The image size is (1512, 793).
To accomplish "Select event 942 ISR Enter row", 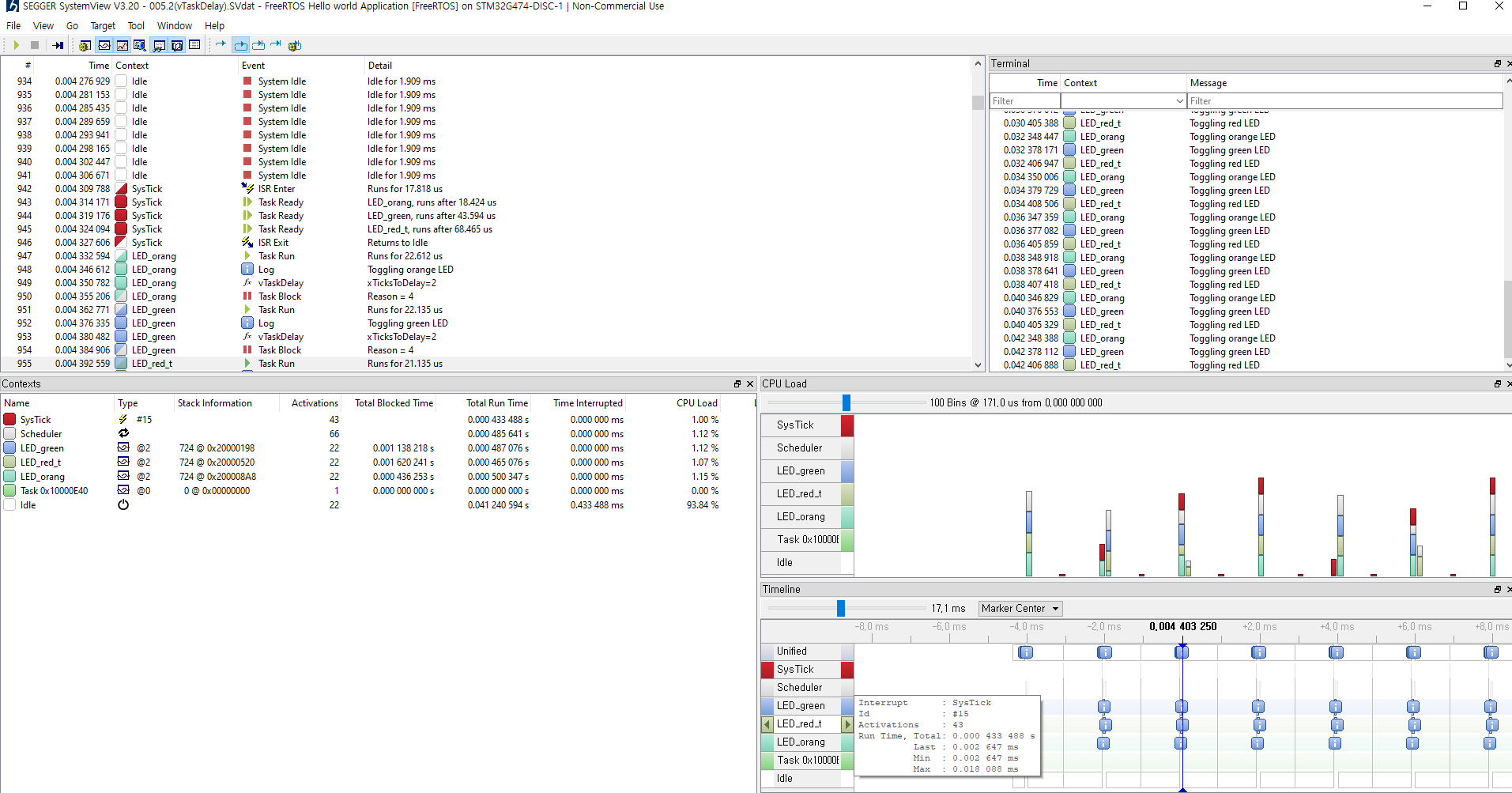I will (x=486, y=189).
